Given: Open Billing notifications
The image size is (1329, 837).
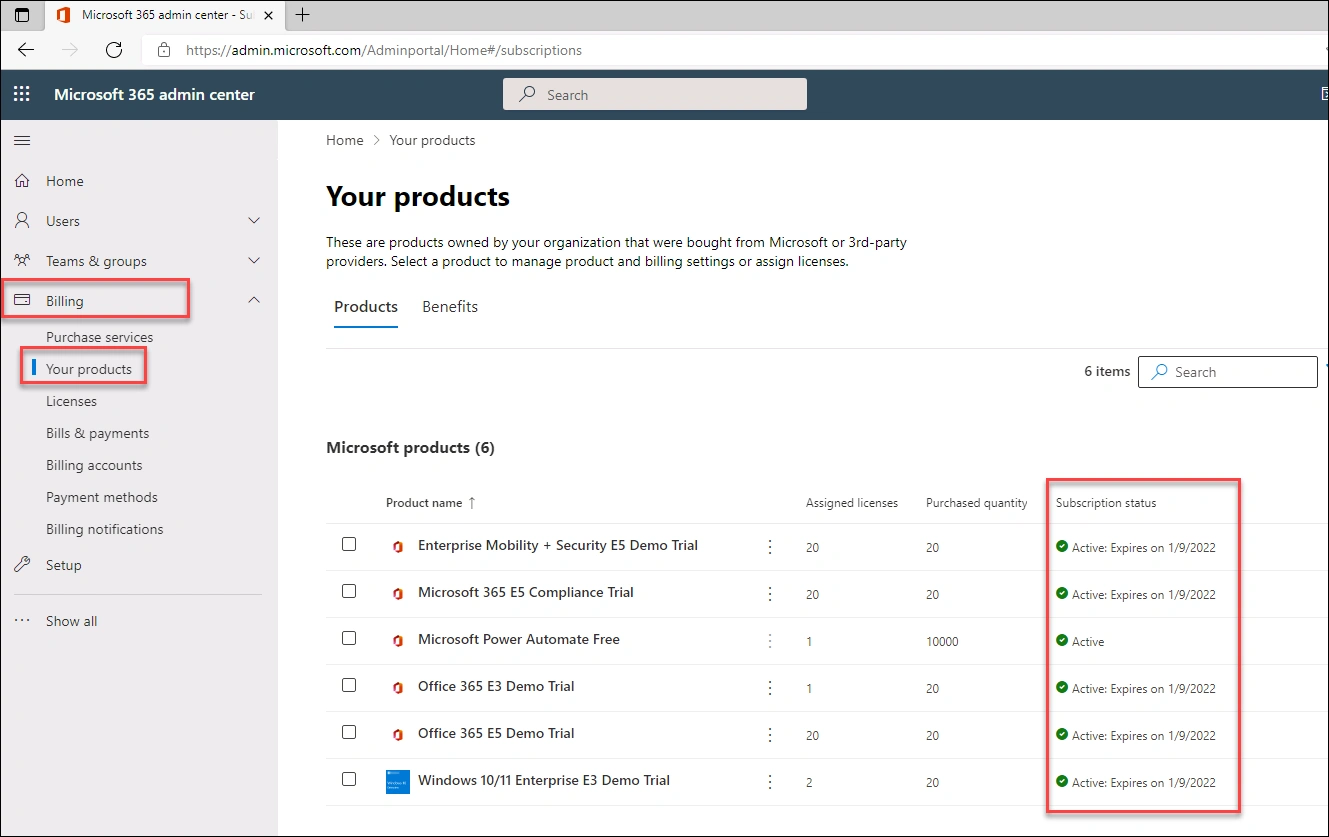Looking at the screenshot, I should 104,529.
